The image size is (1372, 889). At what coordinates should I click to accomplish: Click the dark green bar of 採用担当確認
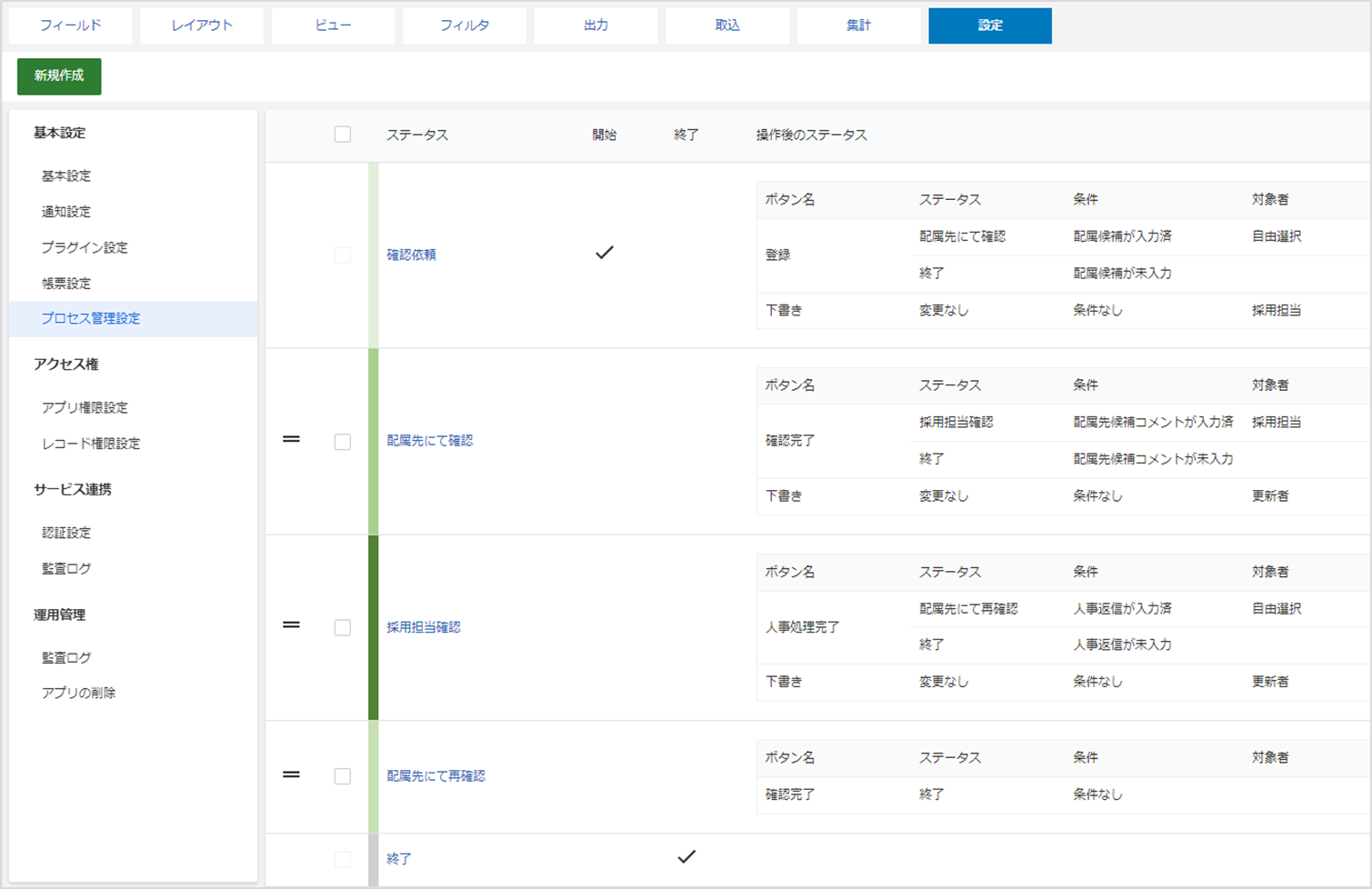tap(373, 628)
